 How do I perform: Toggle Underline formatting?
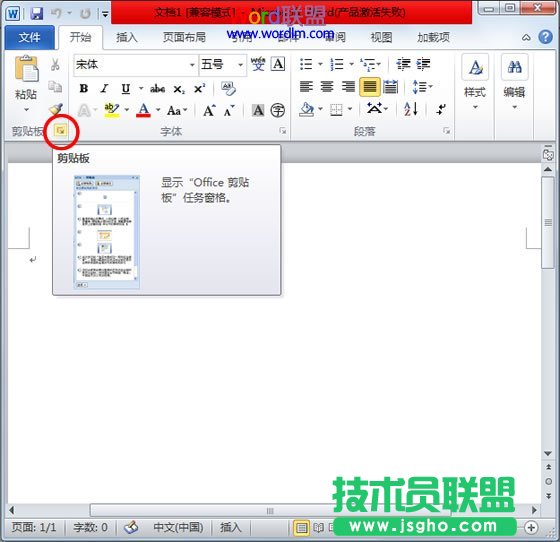pos(126,89)
